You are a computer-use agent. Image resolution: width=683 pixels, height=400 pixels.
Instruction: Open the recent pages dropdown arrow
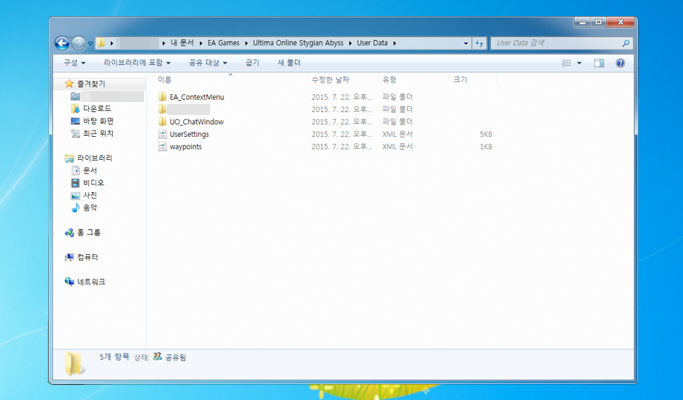point(90,44)
